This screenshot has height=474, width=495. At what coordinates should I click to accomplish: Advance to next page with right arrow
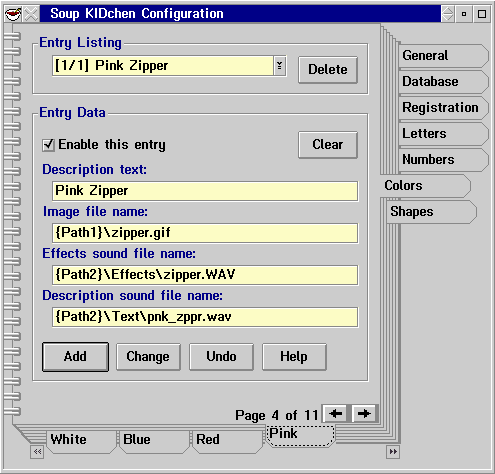point(364,414)
